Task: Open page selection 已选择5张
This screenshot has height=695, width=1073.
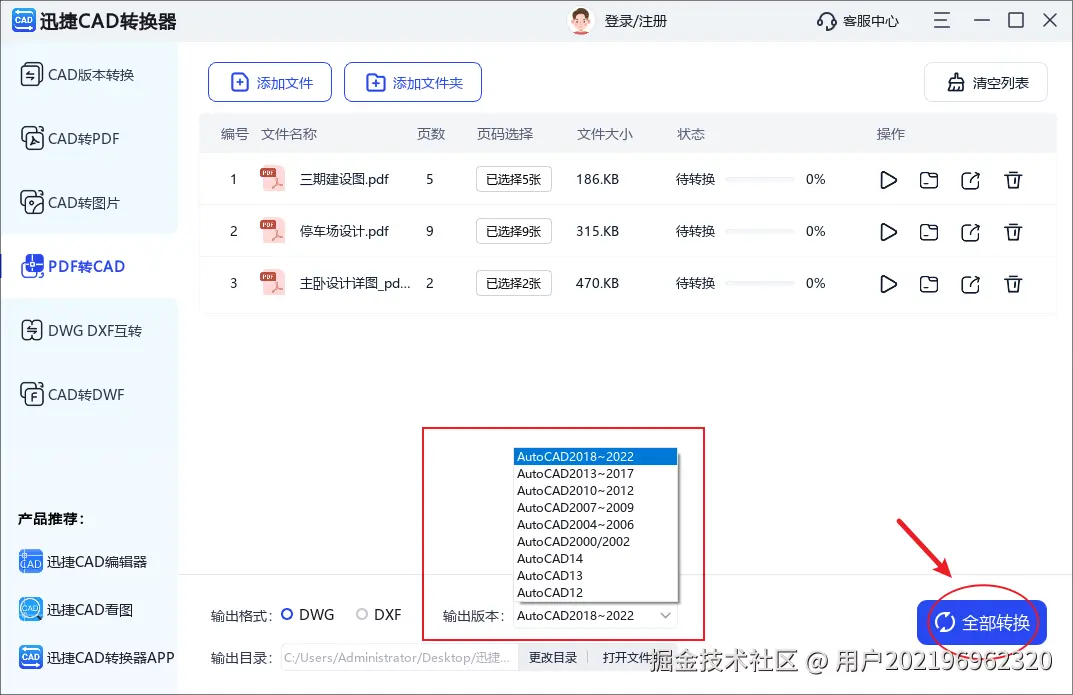Action: 514,179
